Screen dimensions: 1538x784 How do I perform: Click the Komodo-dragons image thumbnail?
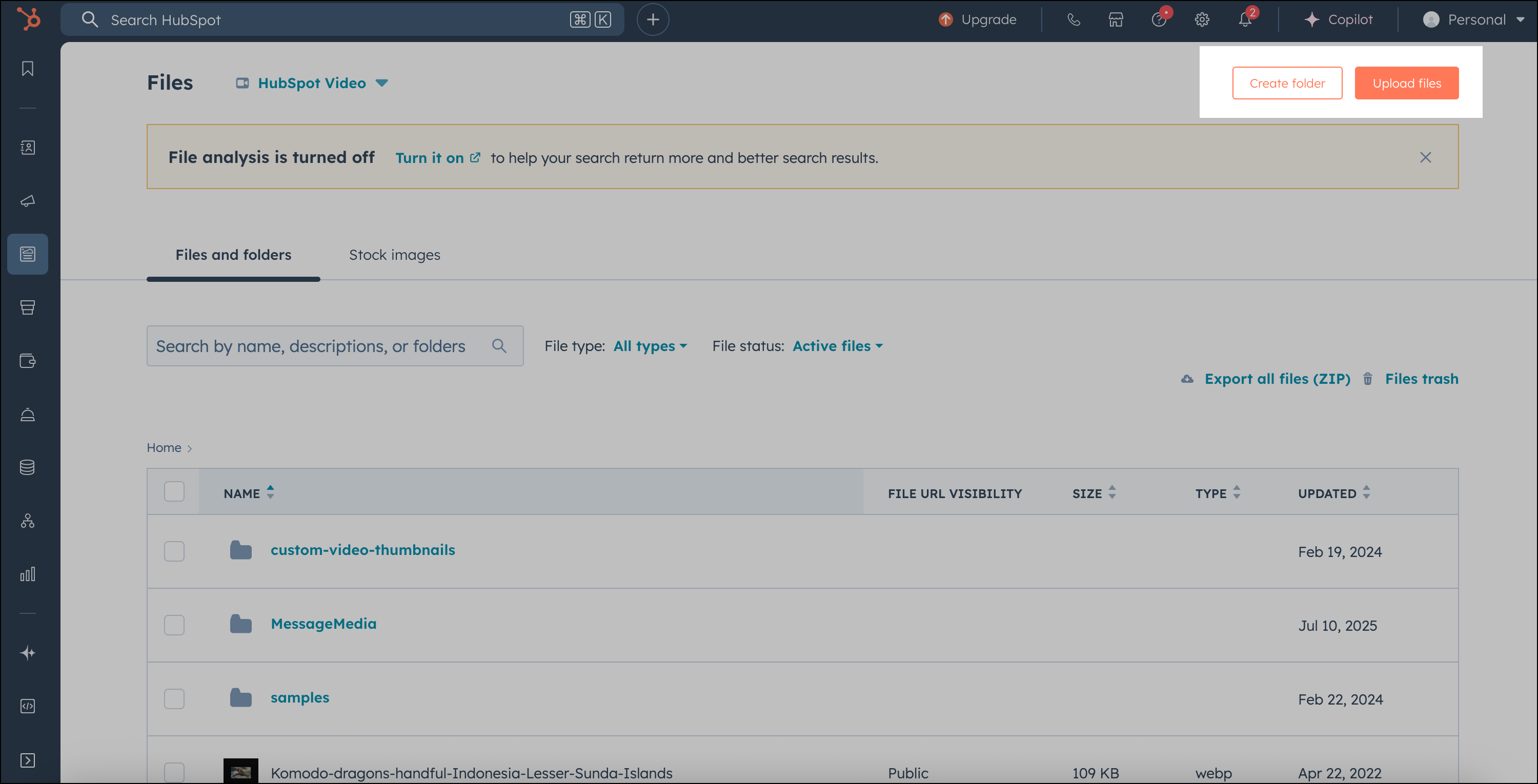[x=240, y=771]
